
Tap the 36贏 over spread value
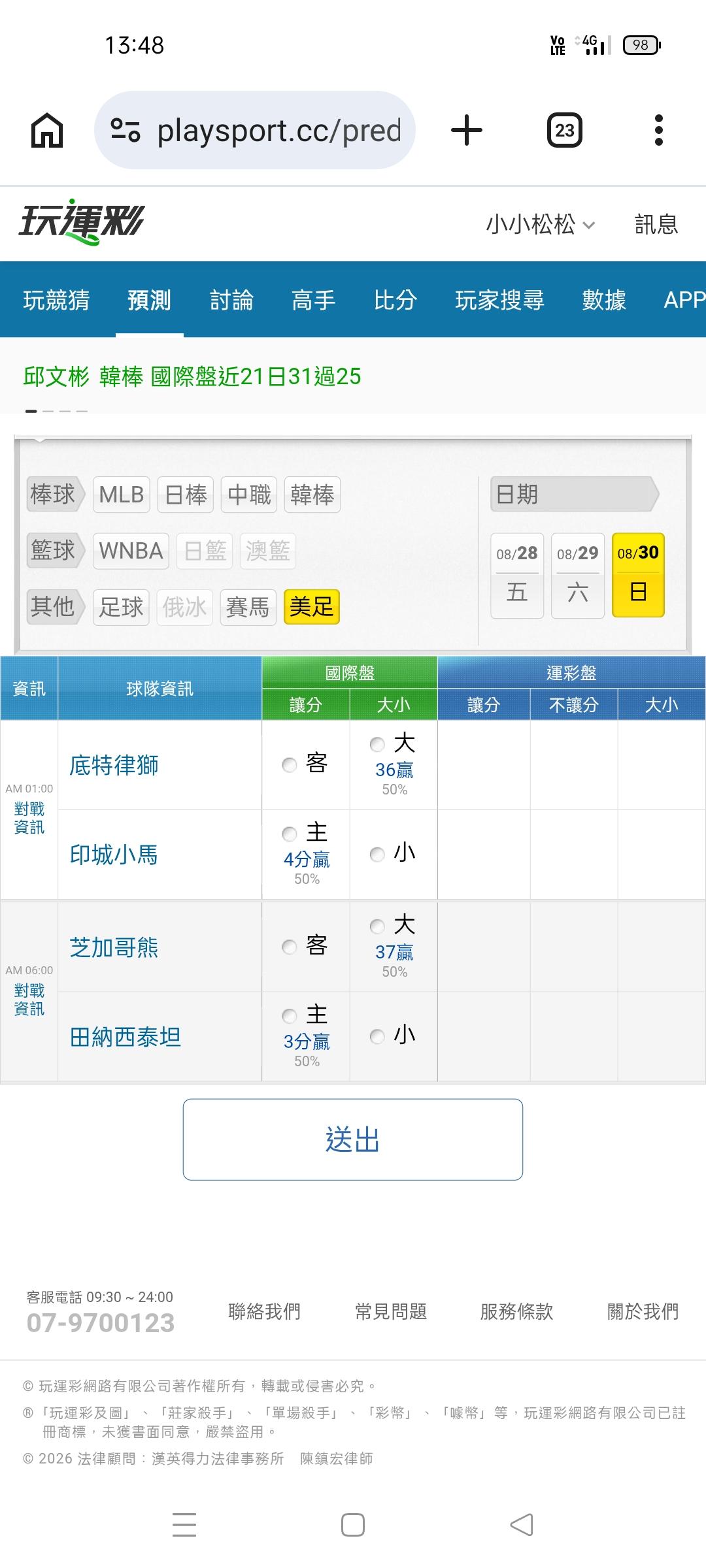[x=394, y=770]
